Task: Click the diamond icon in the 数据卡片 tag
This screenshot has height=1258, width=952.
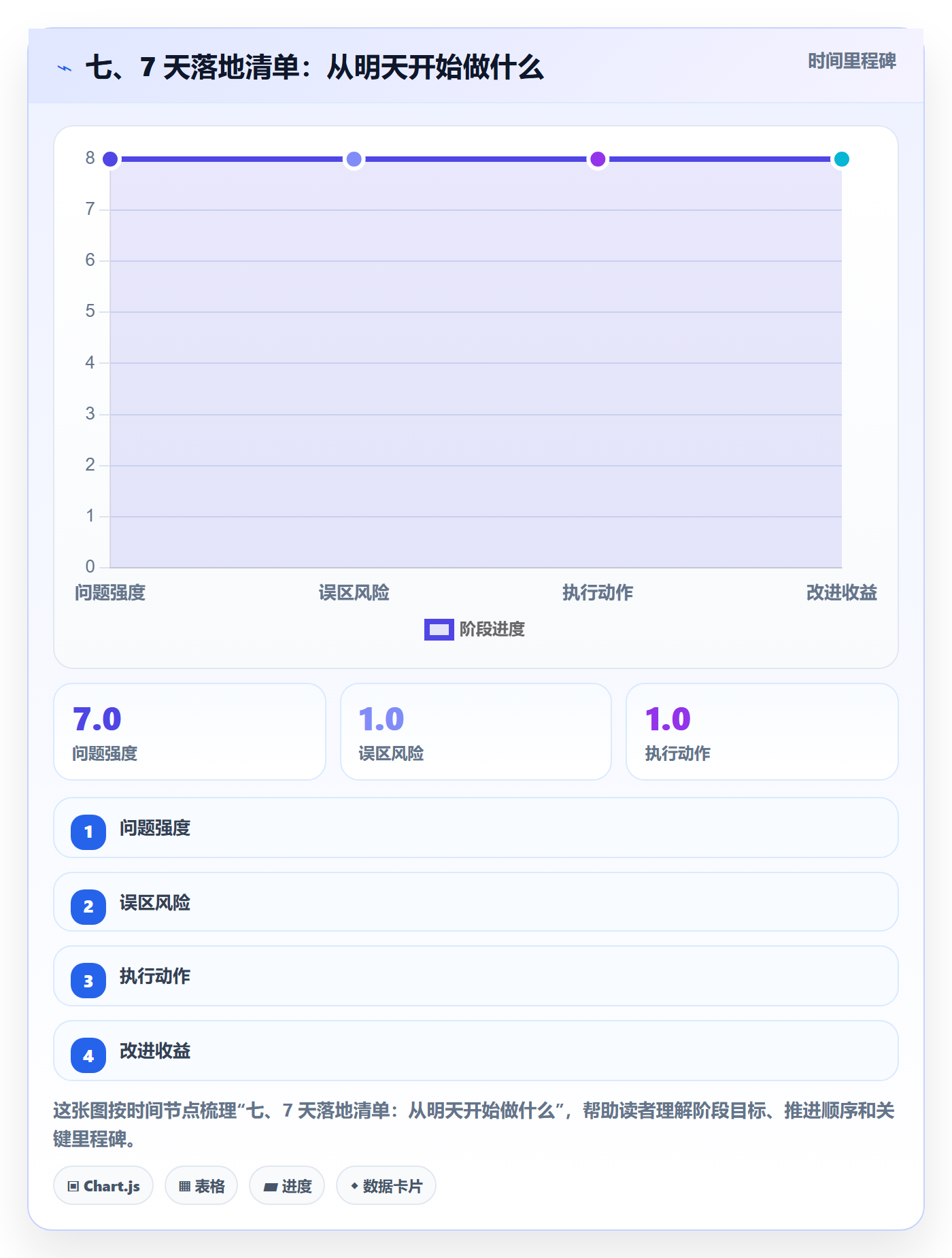Action: (354, 1186)
